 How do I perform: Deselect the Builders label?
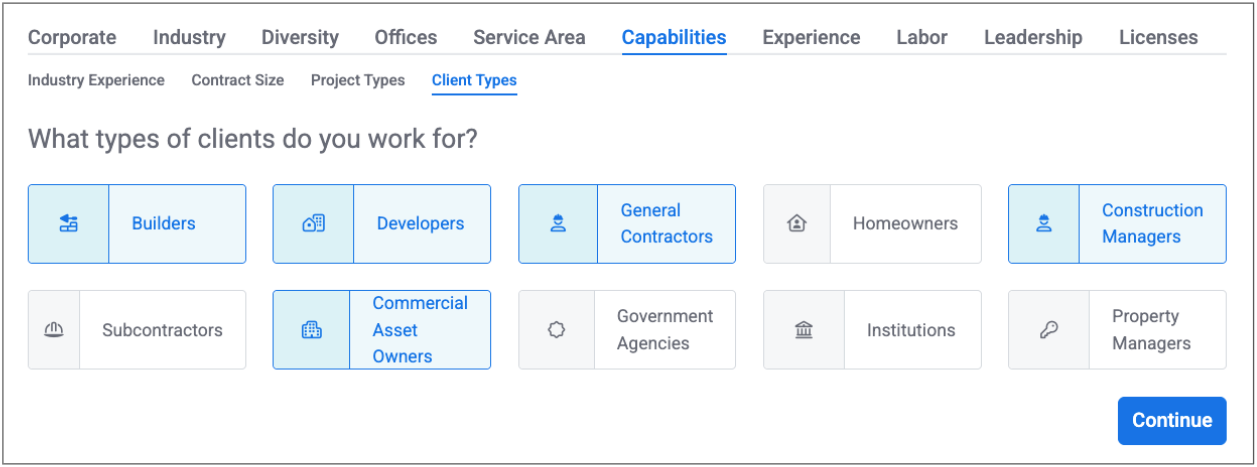pyautogui.click(x=163, y=224)
